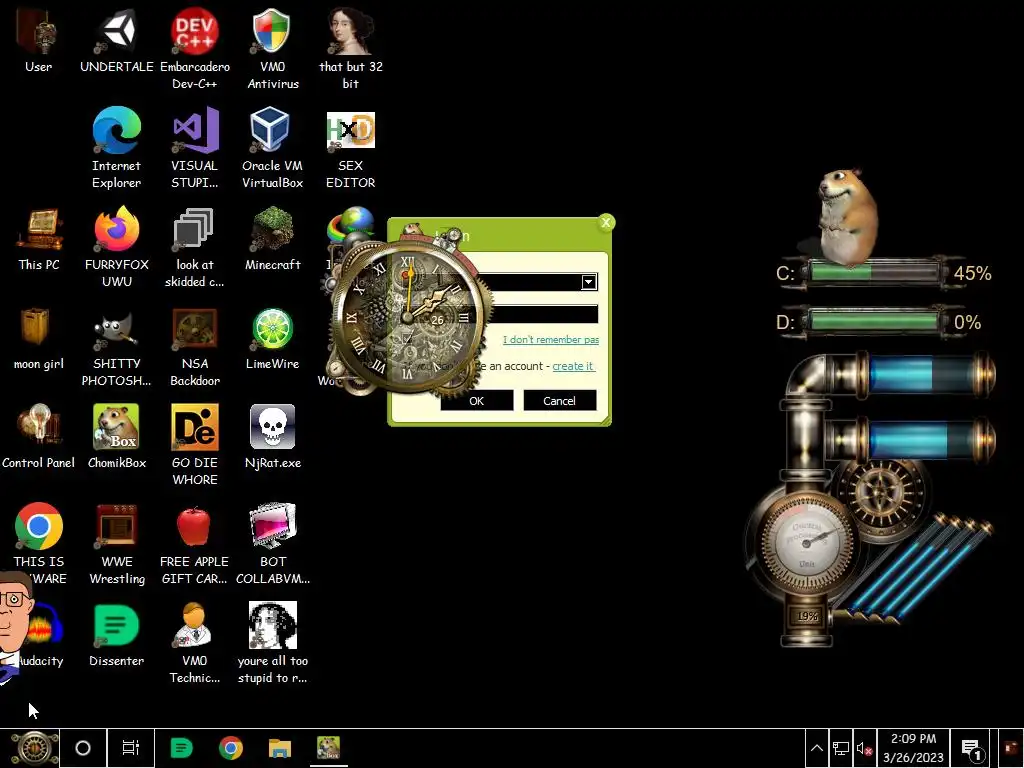Open File Explorer from taskbar
The height and width of the screenshot is (768, 1024).
(x=280, y=748)
